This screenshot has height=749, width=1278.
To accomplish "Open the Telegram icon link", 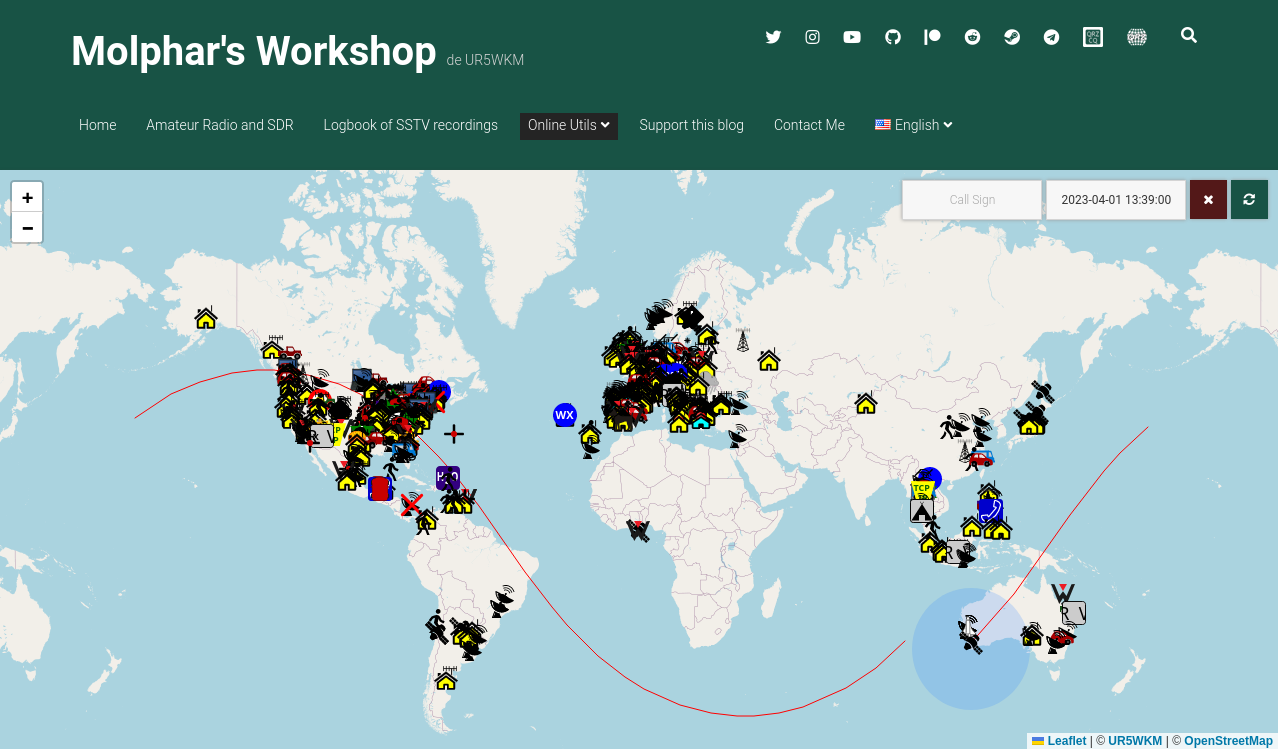I will (x=1051, y=37).
